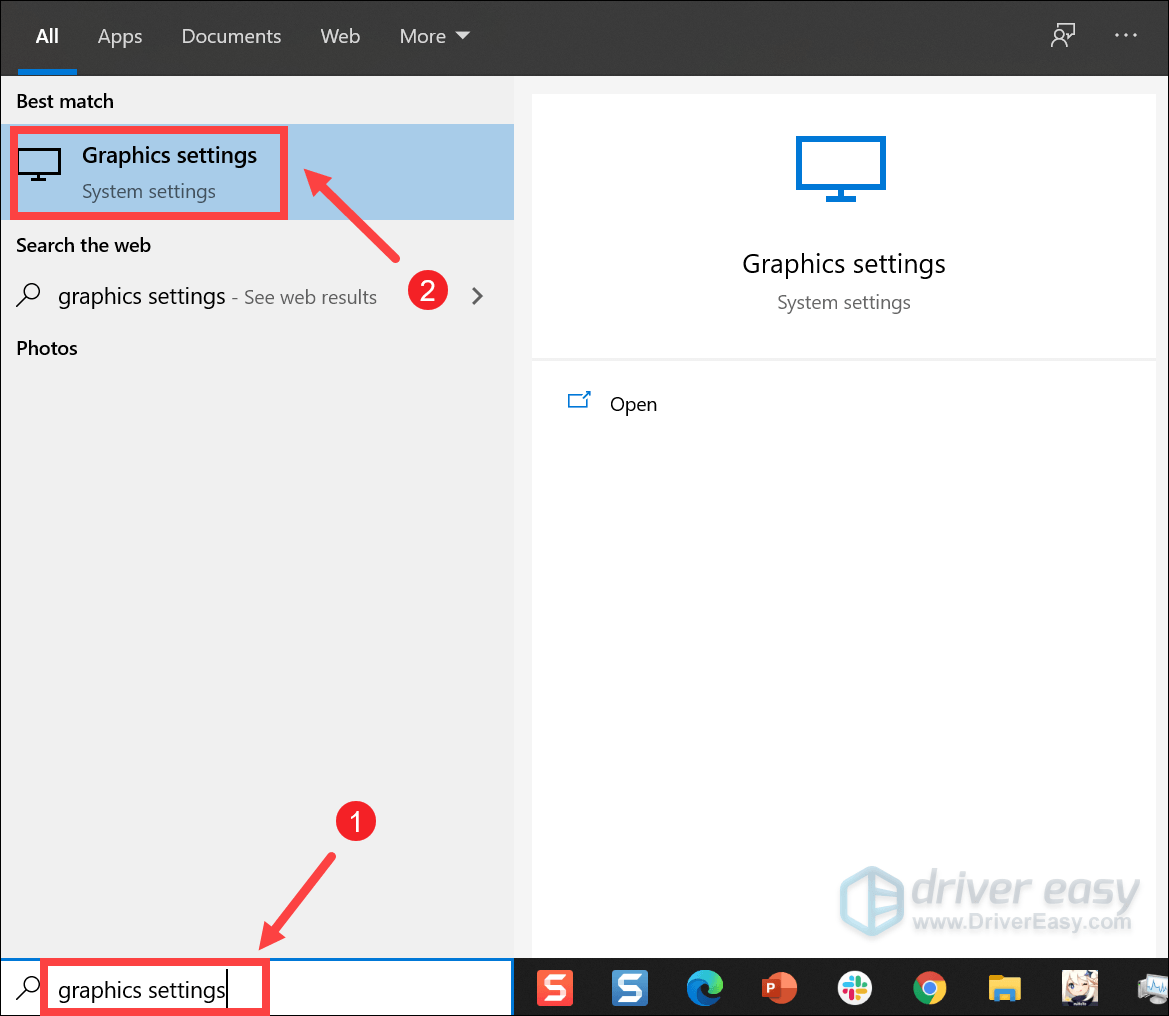The width and height of the screenshot is (1169, 1016).
Task: Expand the More dropdown
Action: pyautogui.click(x=435, y=36)
